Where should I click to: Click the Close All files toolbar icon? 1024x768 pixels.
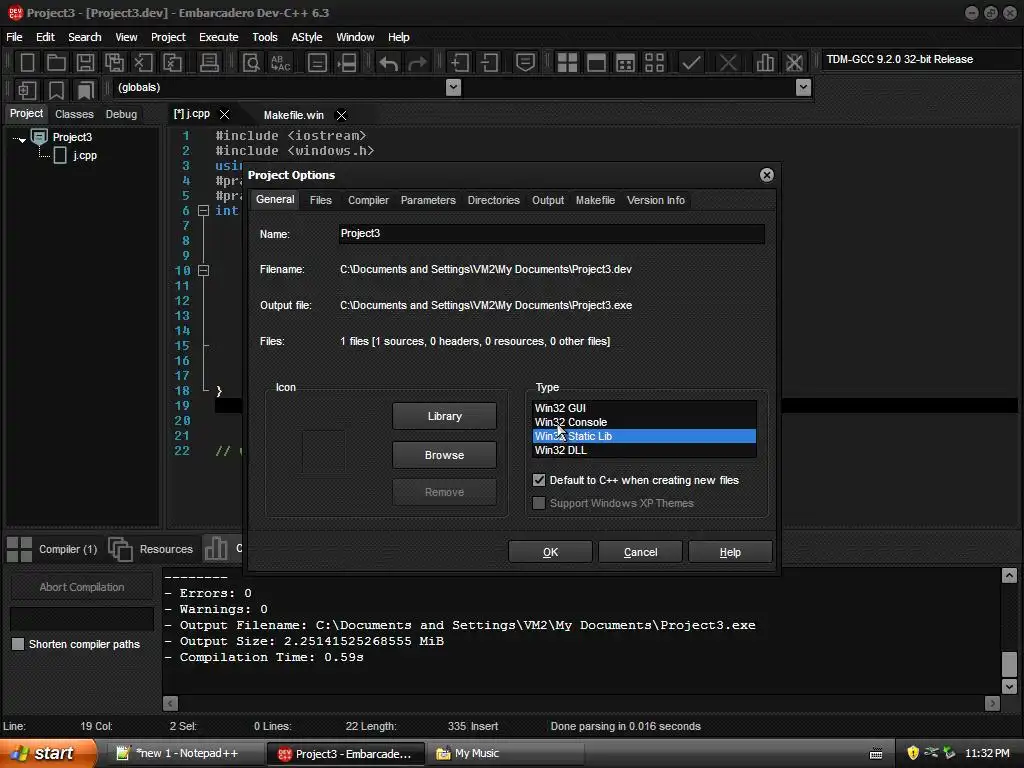pyautogui.click(x=172, y=63)
